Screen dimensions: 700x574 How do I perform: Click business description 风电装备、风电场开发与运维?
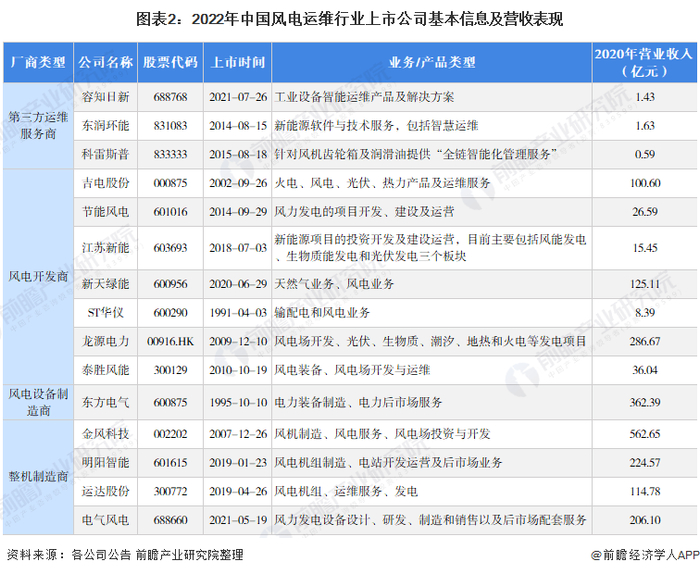[352, 370]
